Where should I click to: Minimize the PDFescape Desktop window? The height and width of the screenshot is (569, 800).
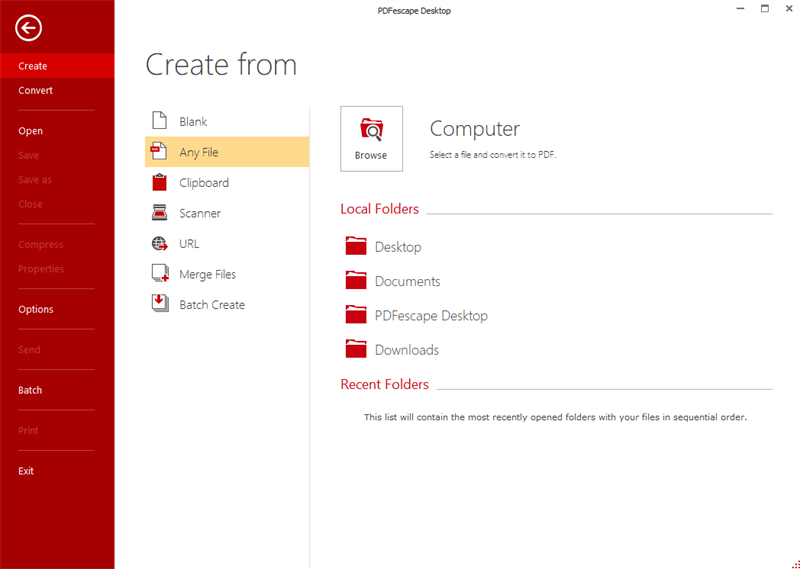(x=740, y=9)
